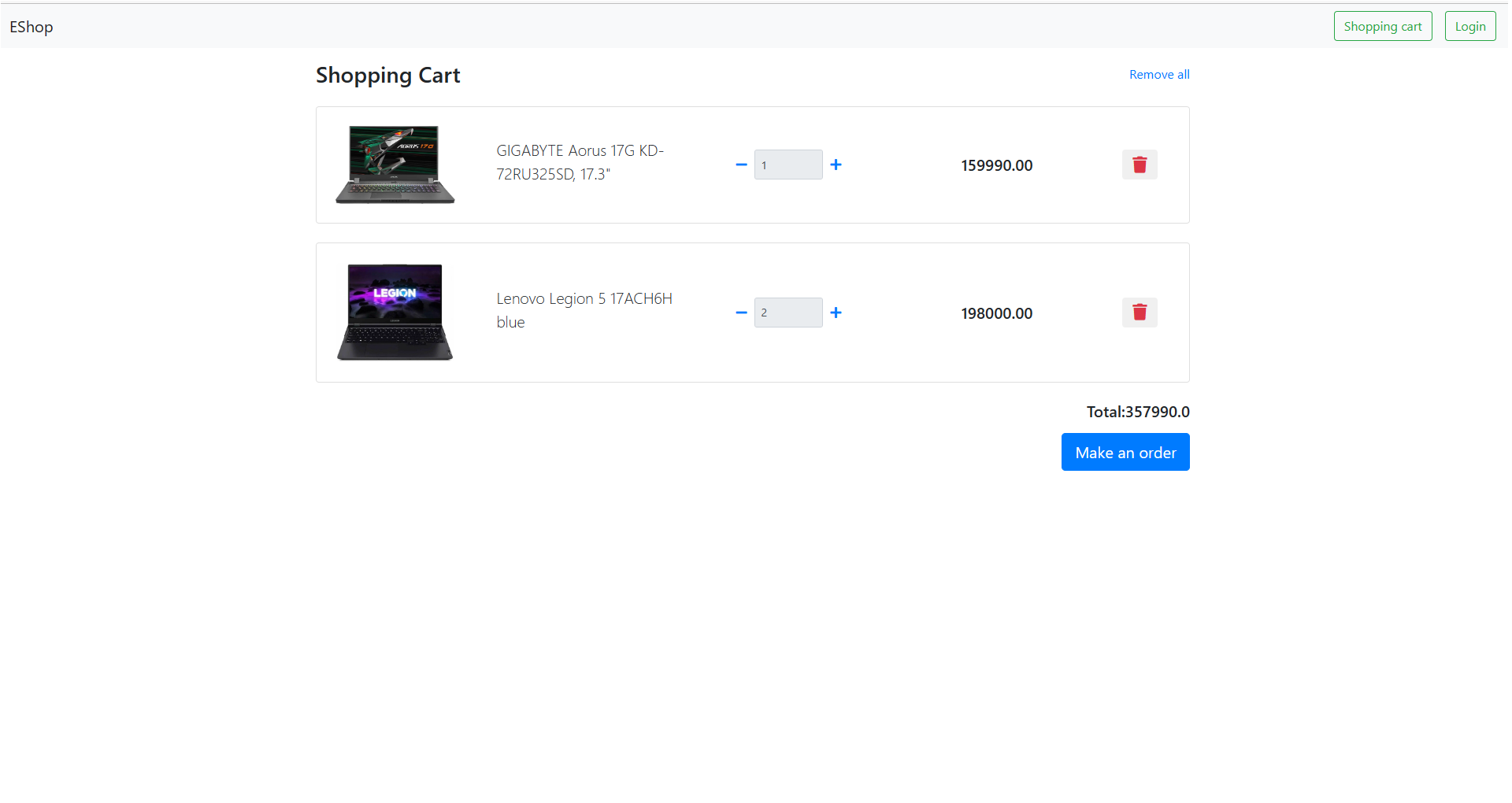Increase Lenovo Legion quantity with plus icon
The height and width of the screenshot is (803, 1512).
836,313
